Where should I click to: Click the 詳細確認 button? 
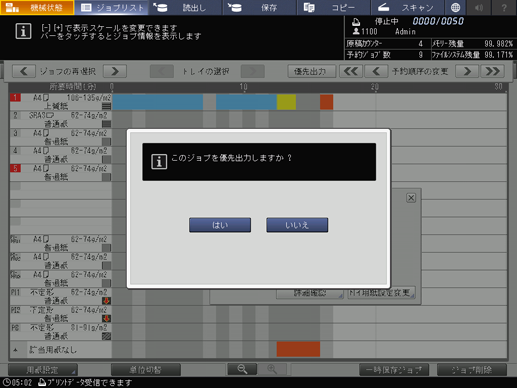[310, 293]
